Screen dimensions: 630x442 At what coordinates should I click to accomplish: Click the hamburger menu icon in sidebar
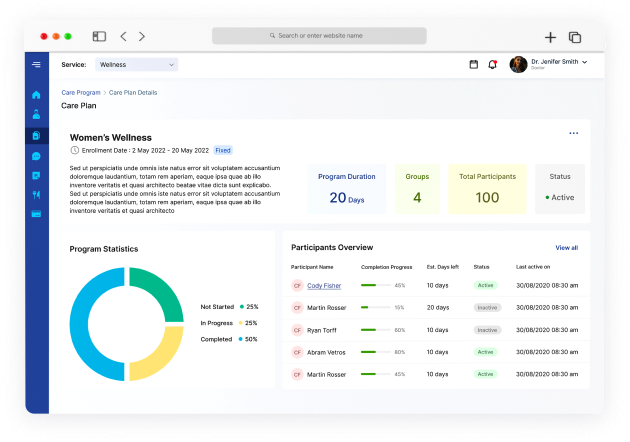coord(36,65)
